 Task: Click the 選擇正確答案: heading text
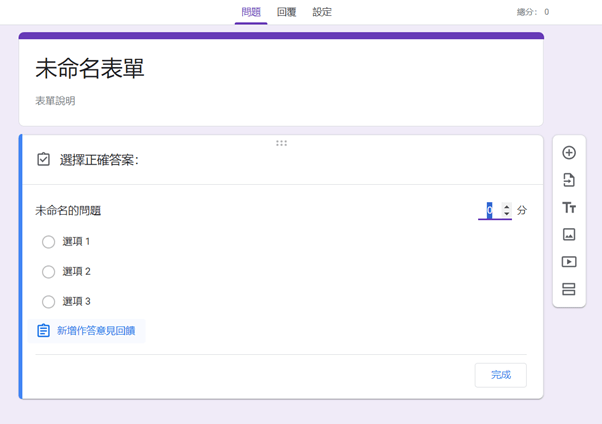click(x=99, y=160)
